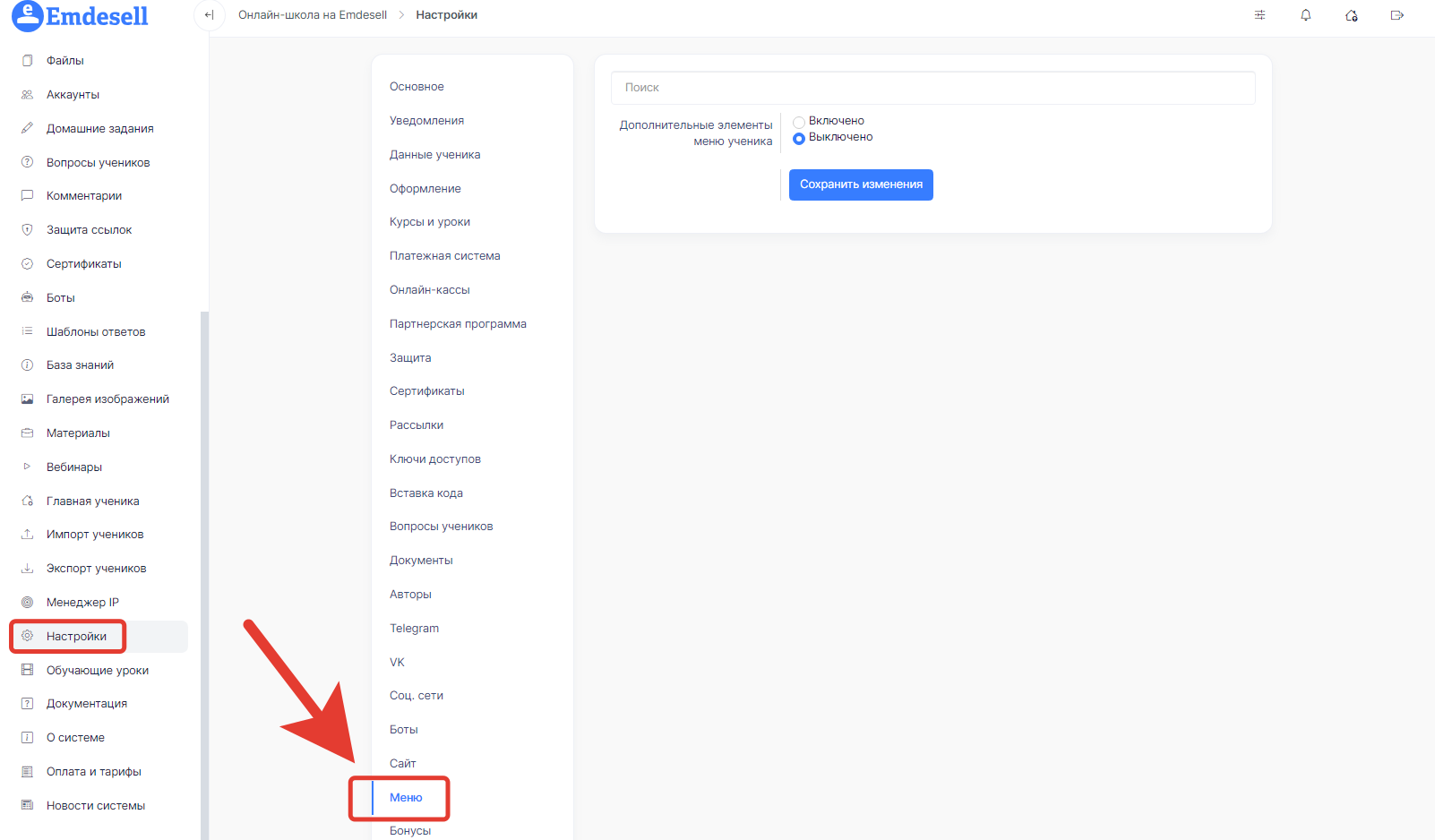Go to Онлайн-школа на Emdesell breadcrumb
The width and height of the screenshot is (1435, 840).
click(313, 15)
